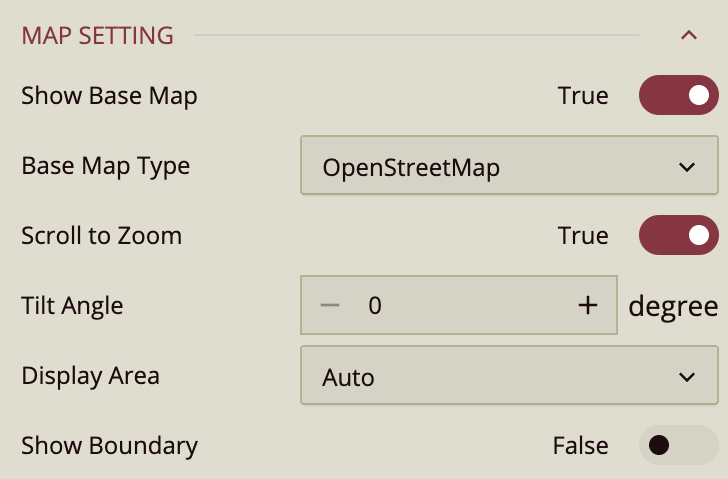Open the Base Map Type dropdown

point(509,166)
